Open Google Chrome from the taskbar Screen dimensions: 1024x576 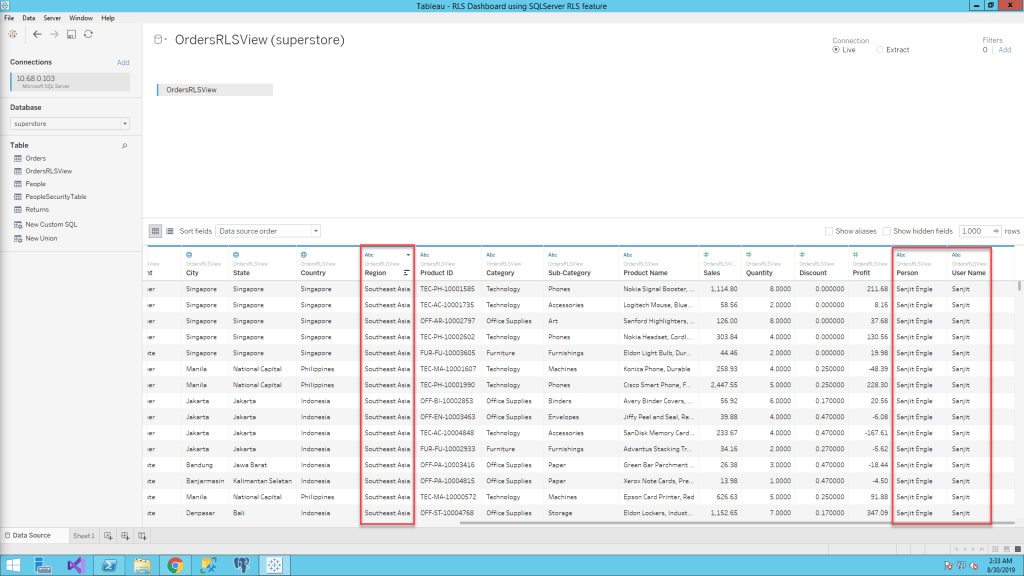point(175,565)
